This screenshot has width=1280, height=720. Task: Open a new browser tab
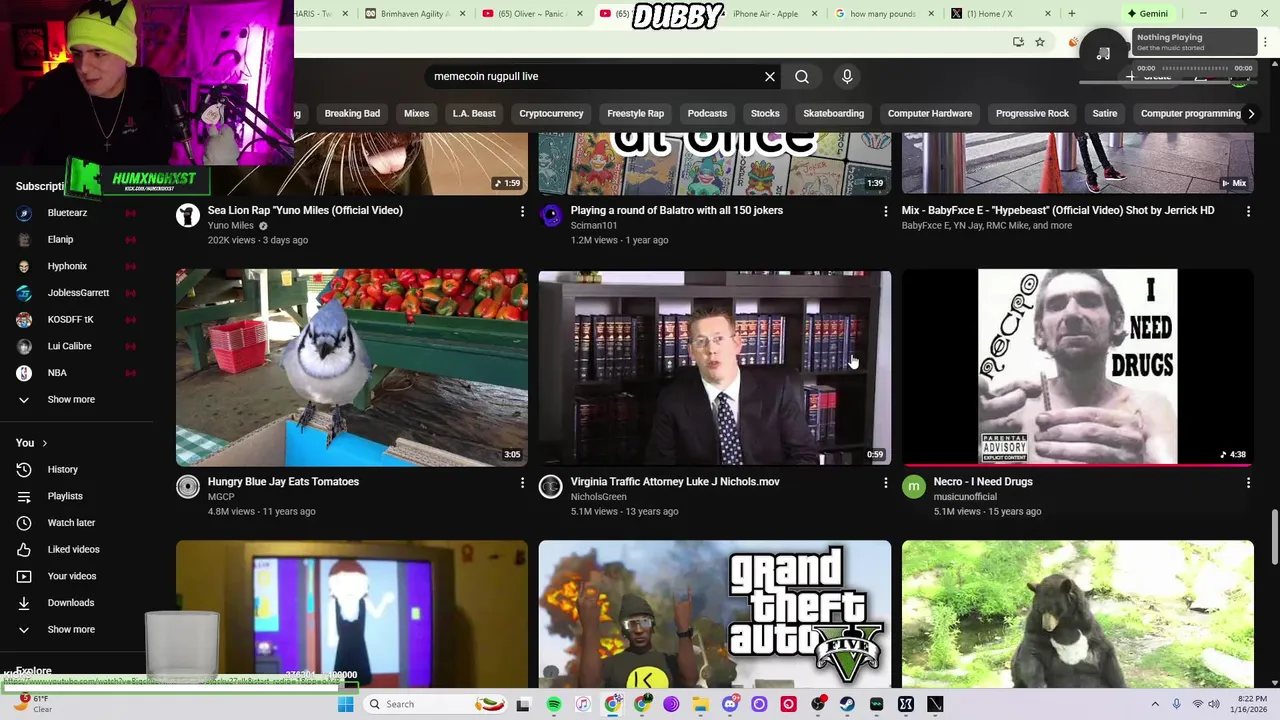(1071, 14)
